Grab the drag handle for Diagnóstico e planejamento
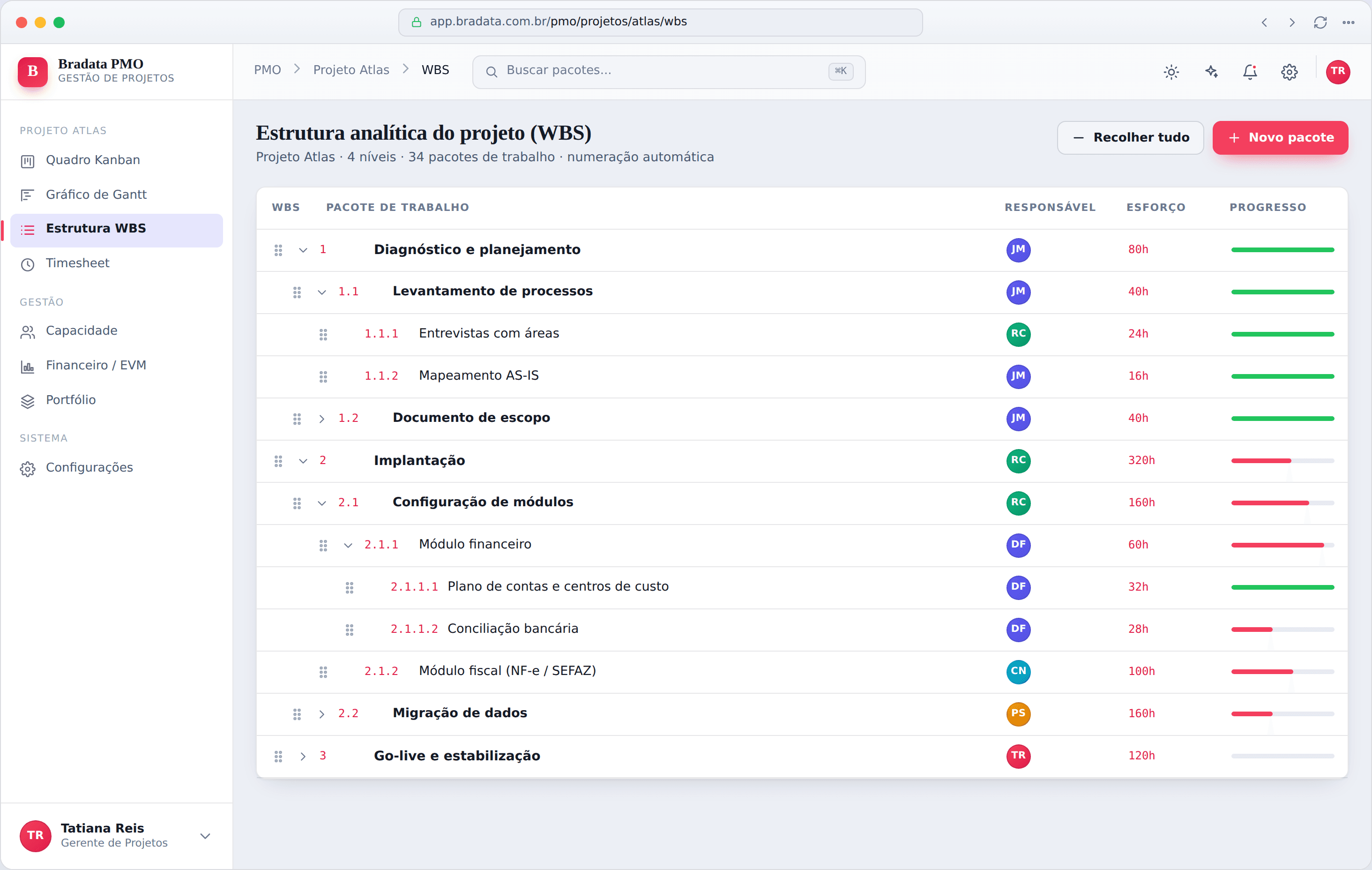The height and width of the screenshot is (870, 1372). coord(278,250)
